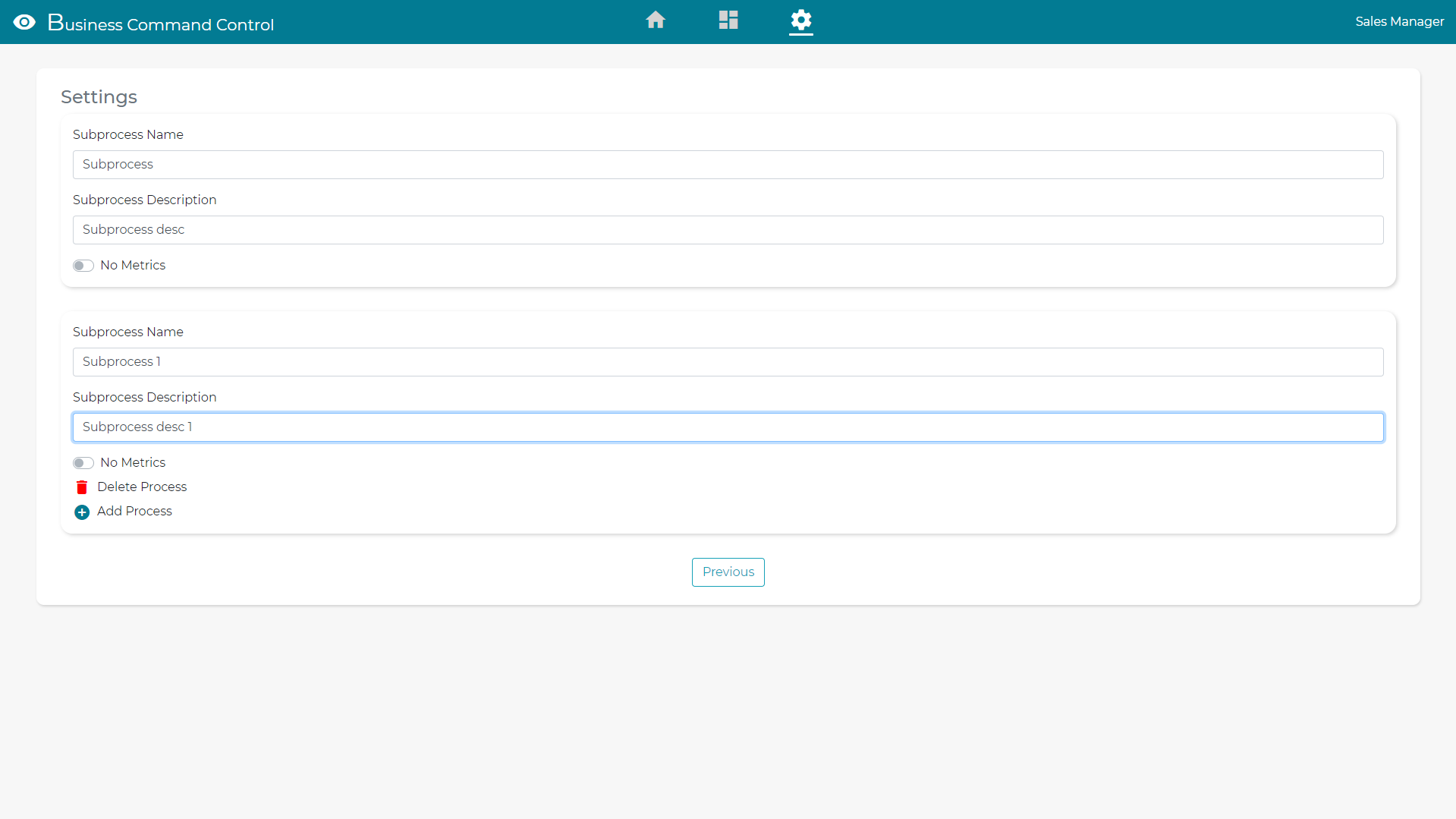Click the Delete Process text link

[x=142, y=487]
